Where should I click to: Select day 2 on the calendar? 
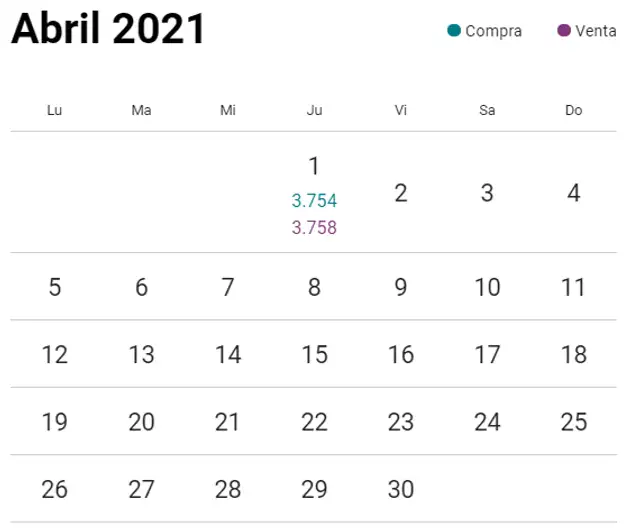pos(401,193)
